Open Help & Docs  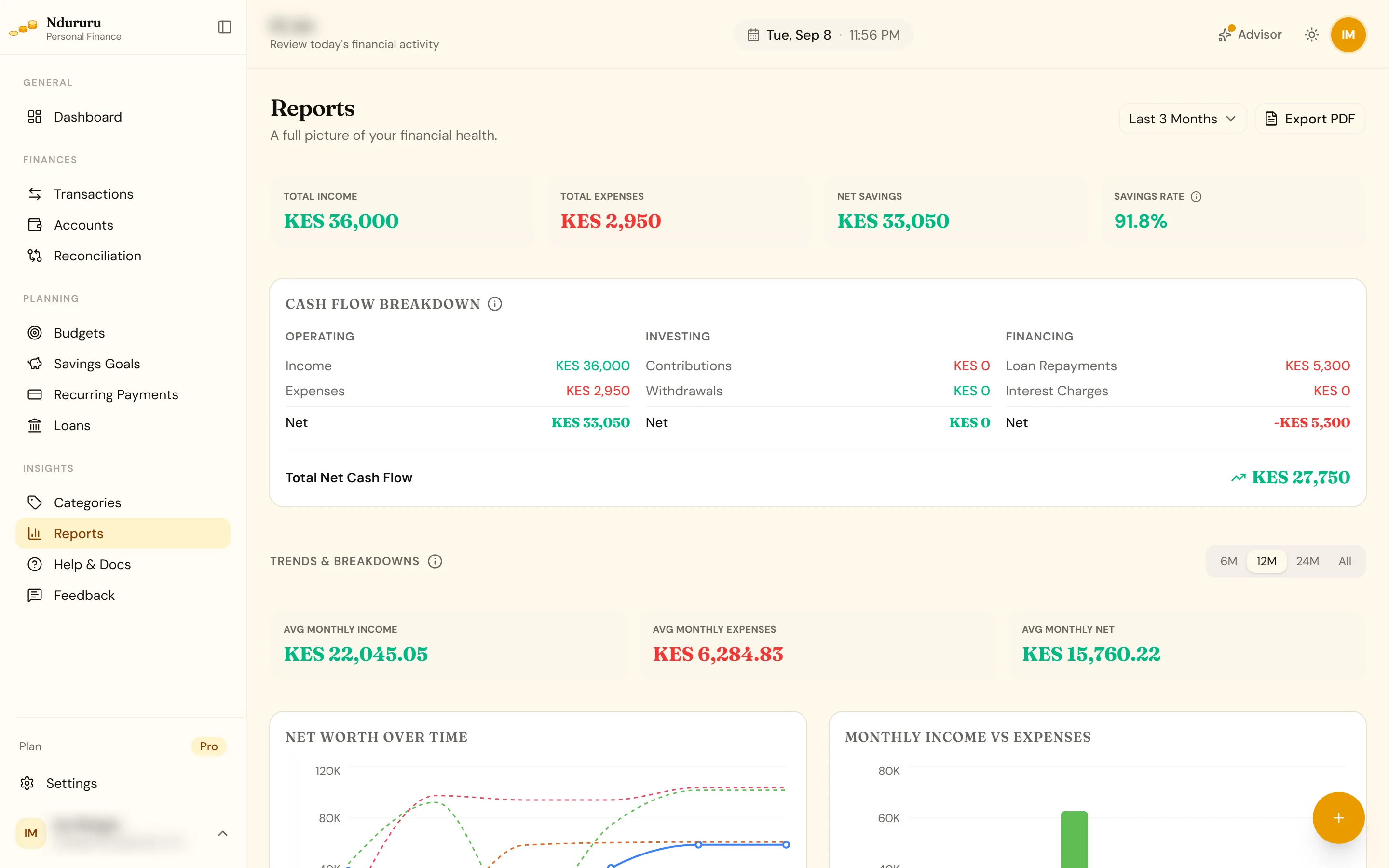click(123, 564)
